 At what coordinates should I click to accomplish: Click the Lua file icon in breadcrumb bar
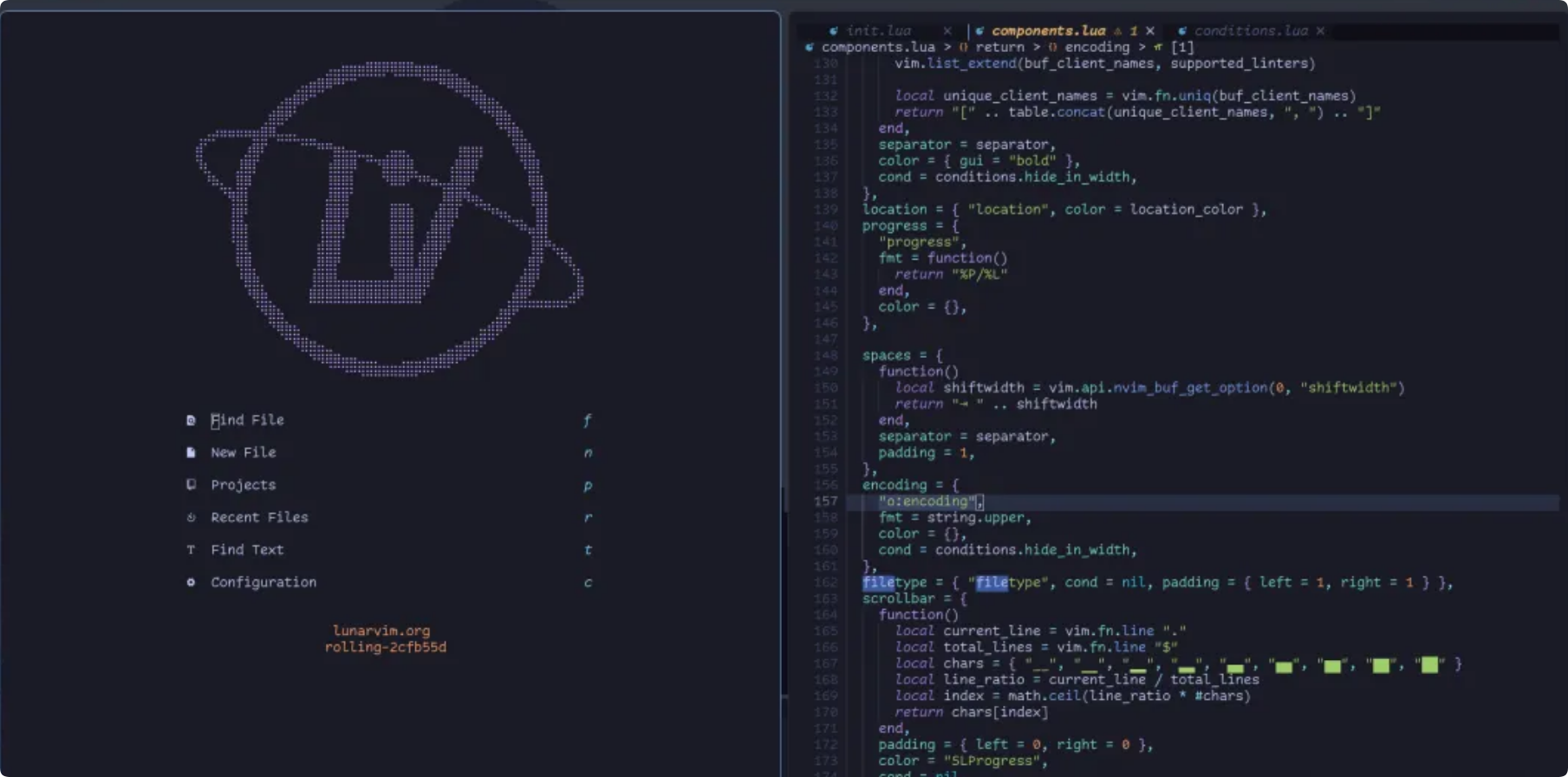click(809, 48)
